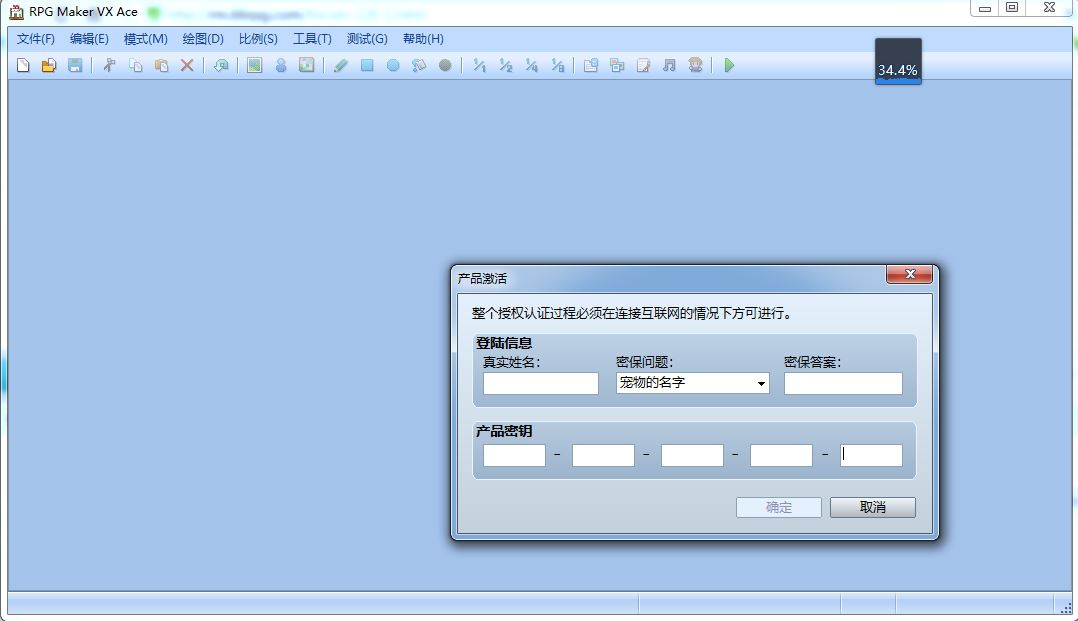Select the Pencil drawing tool

(341, 65)
